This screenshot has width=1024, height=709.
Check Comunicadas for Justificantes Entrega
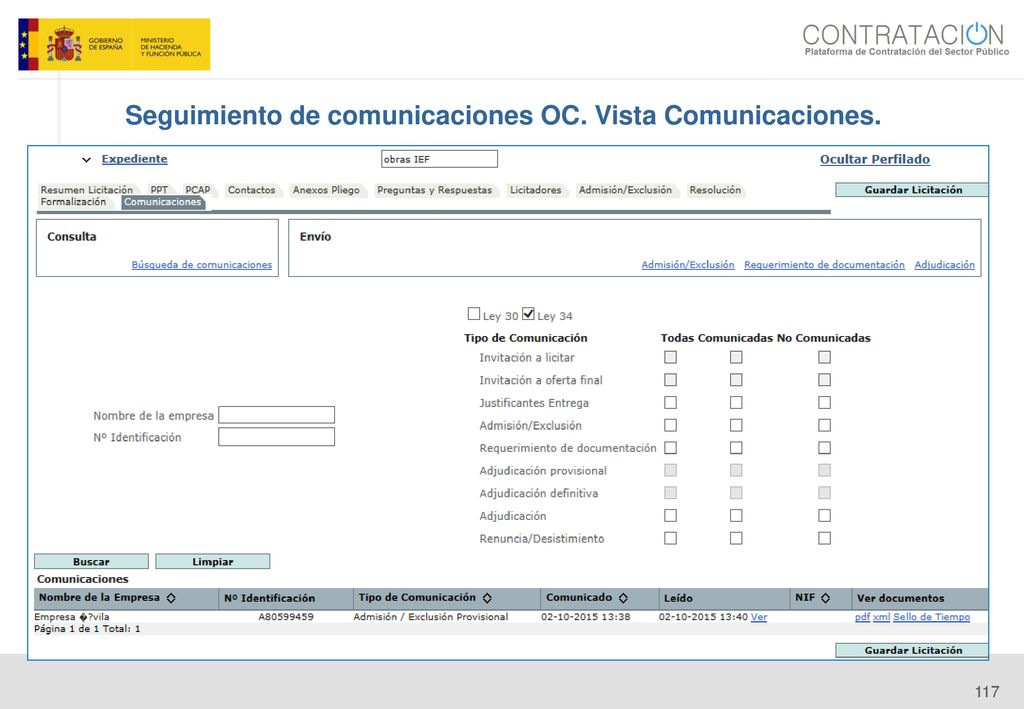(x=736, y=403)
